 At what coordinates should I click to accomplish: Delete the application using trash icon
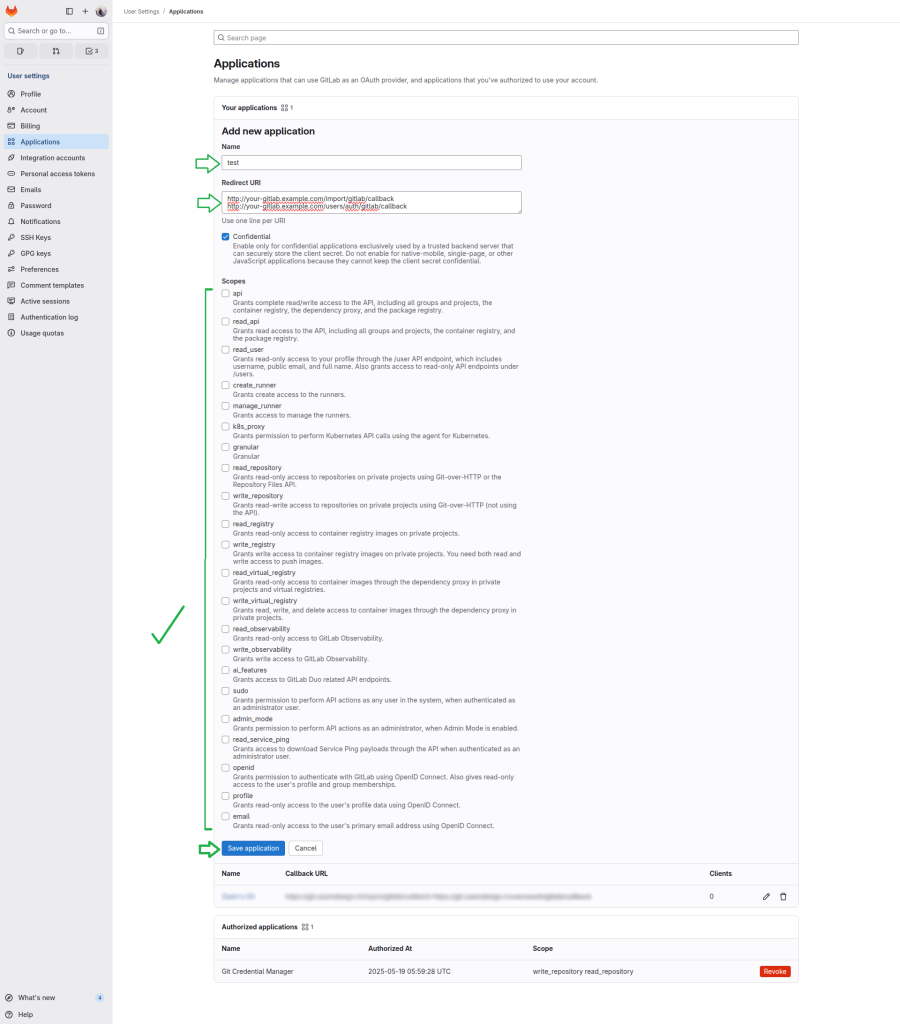(x=783, y=896)
